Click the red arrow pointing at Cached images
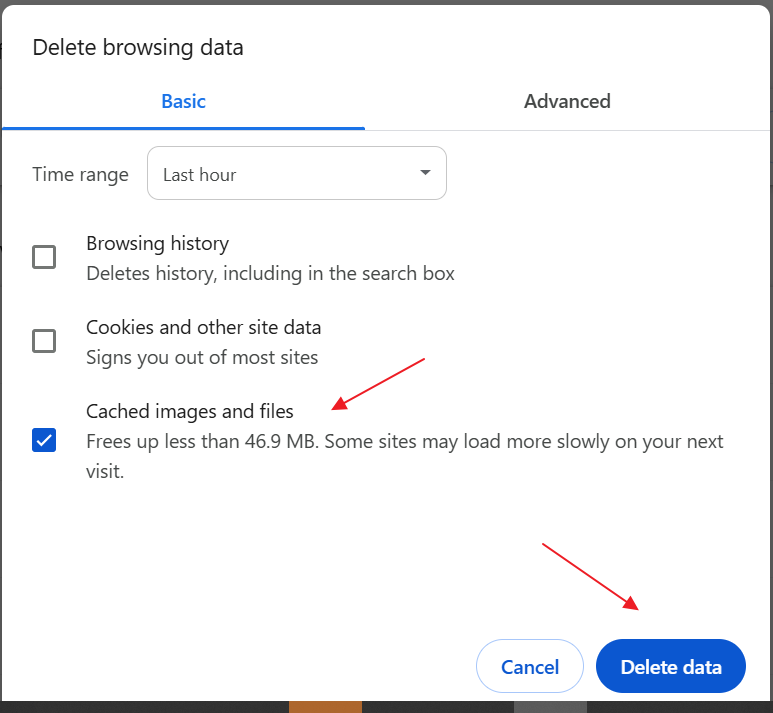The width and height of the screenshot is (773, 713). click(x=380, y=382)
